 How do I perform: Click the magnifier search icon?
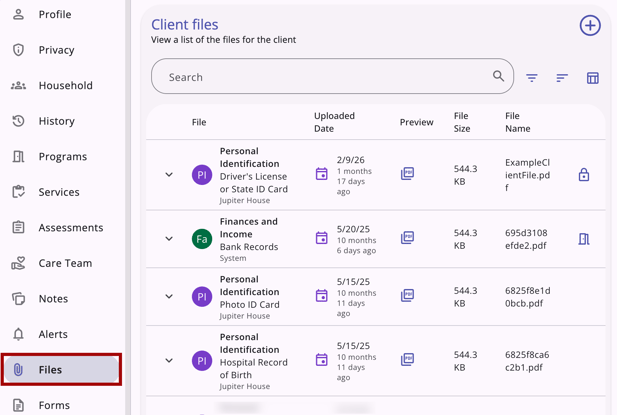(x=498, y=76)
